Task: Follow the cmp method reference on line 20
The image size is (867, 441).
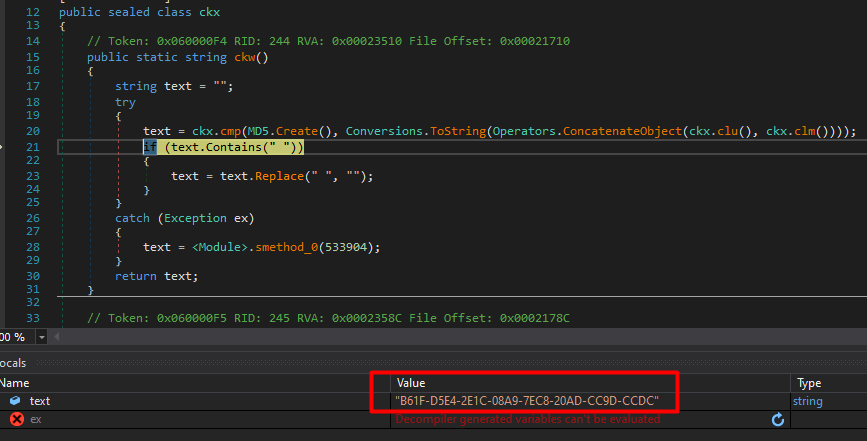Action: coord(231,131)
